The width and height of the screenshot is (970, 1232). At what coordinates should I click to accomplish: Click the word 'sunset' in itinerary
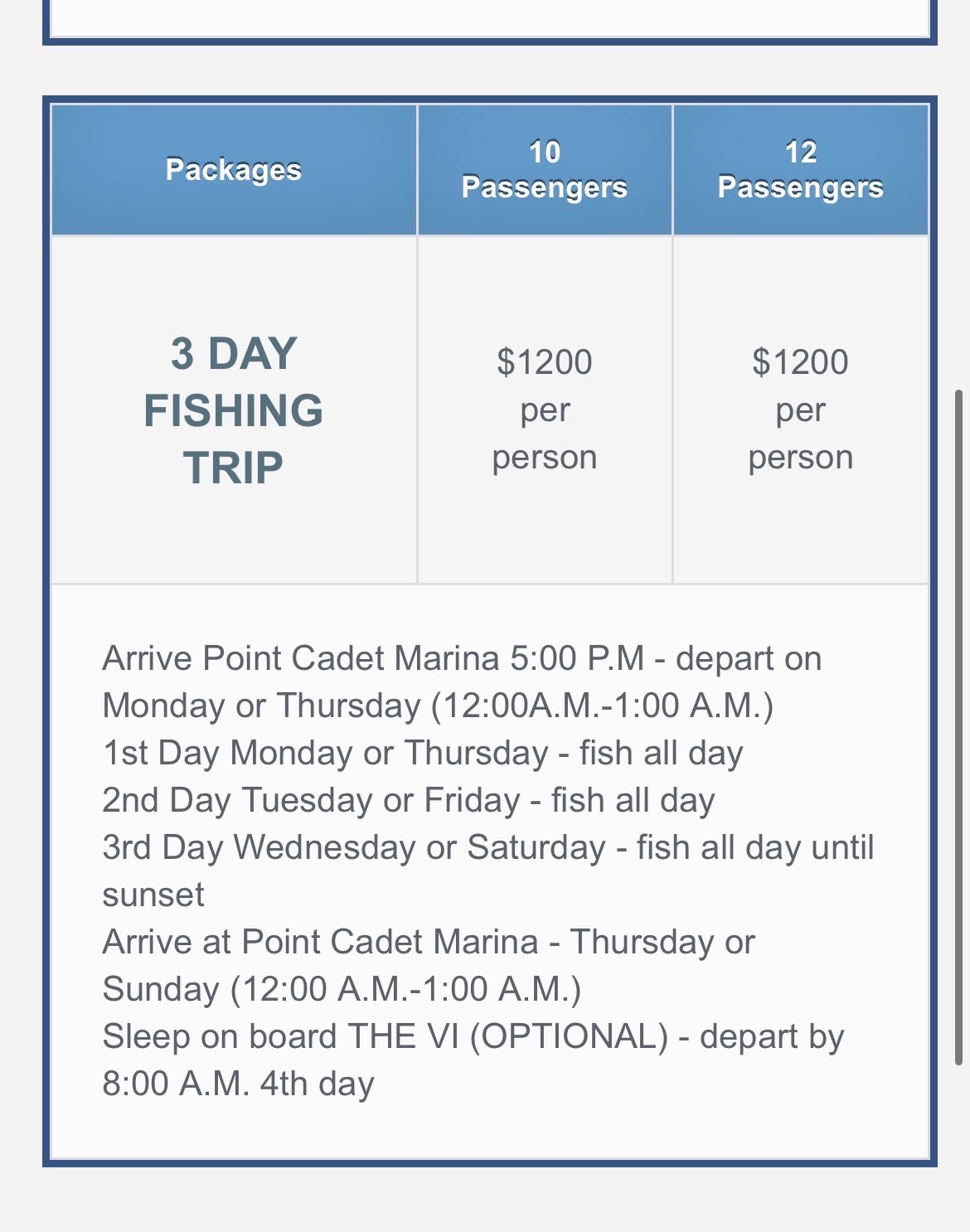(x=153, y=895)
